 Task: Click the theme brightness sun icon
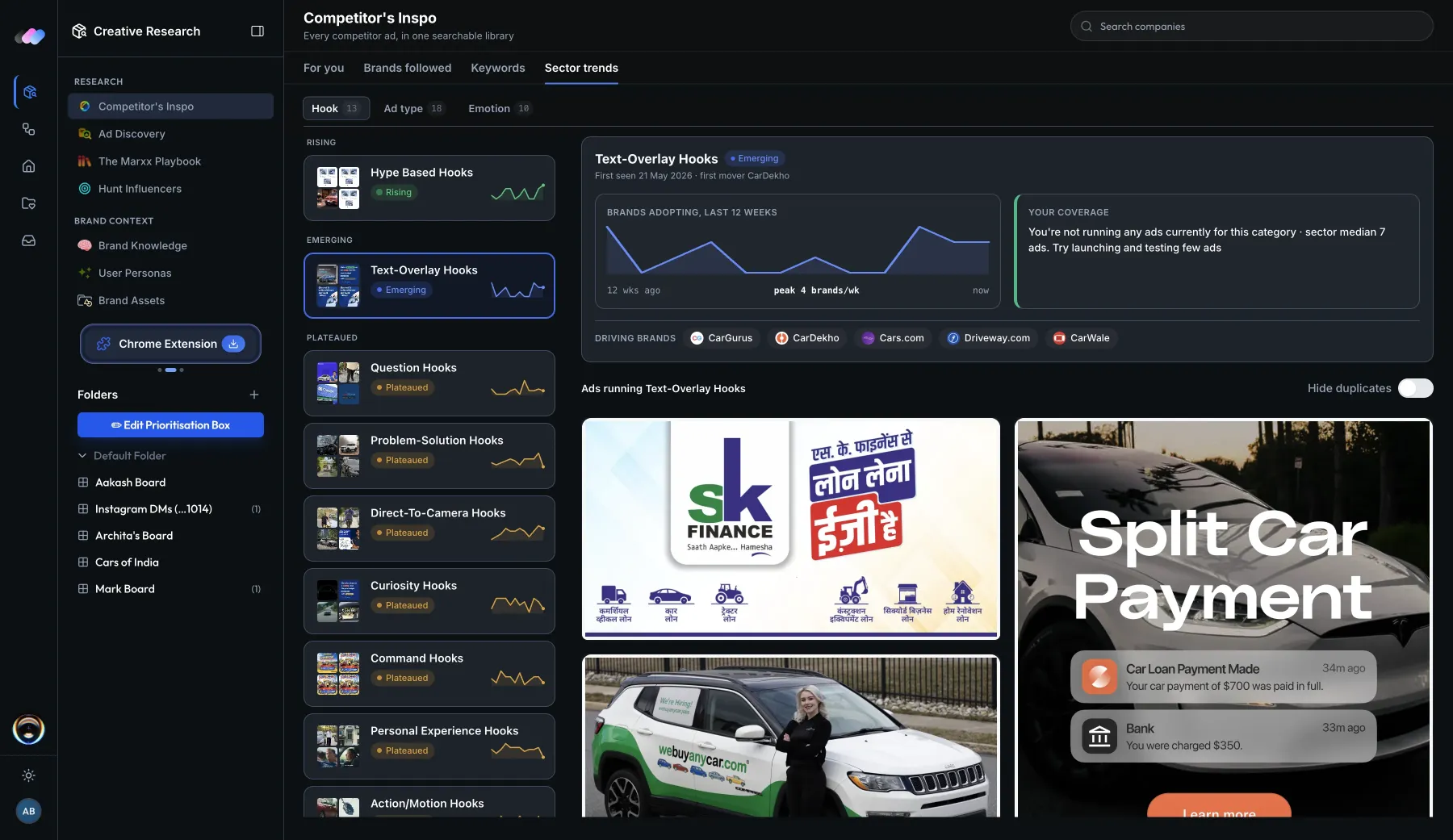(x=29, y=775)
